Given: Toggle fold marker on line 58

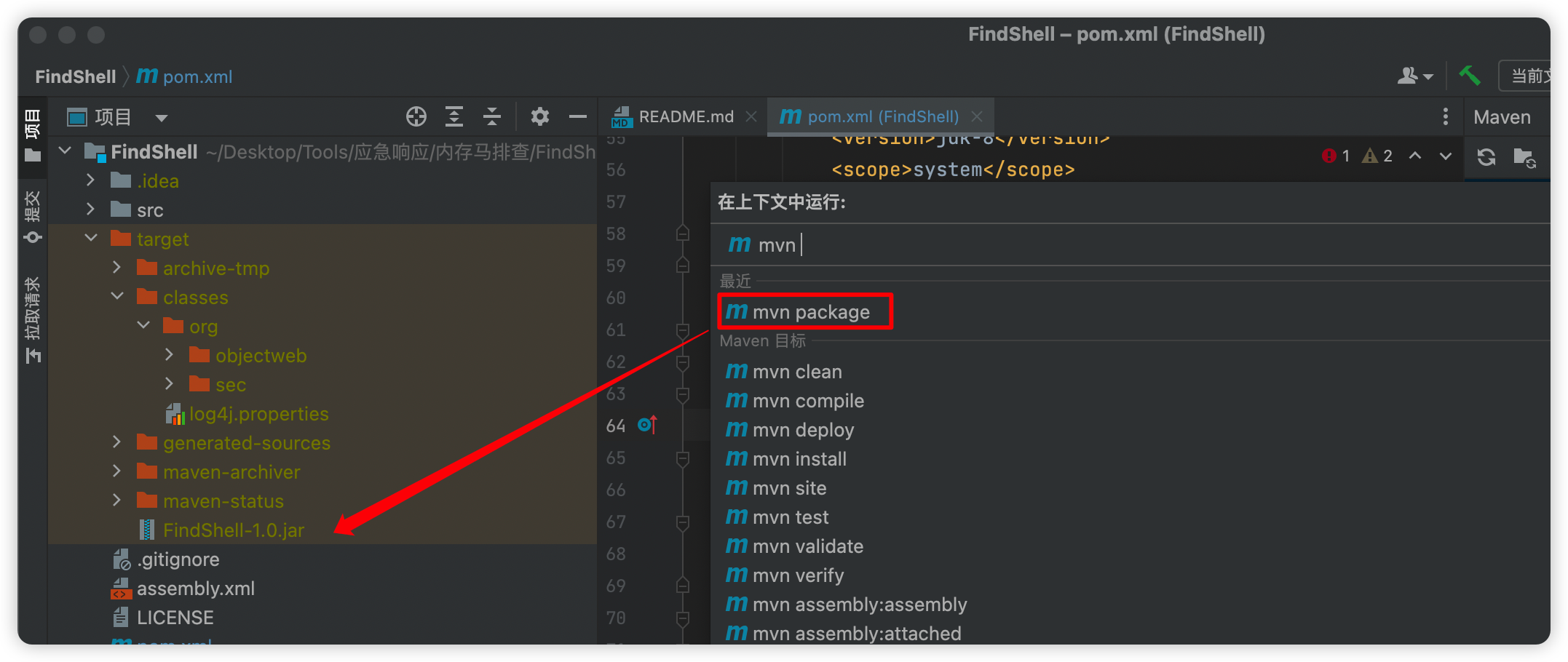Looking at the screenshot, I should click(683, 234).
